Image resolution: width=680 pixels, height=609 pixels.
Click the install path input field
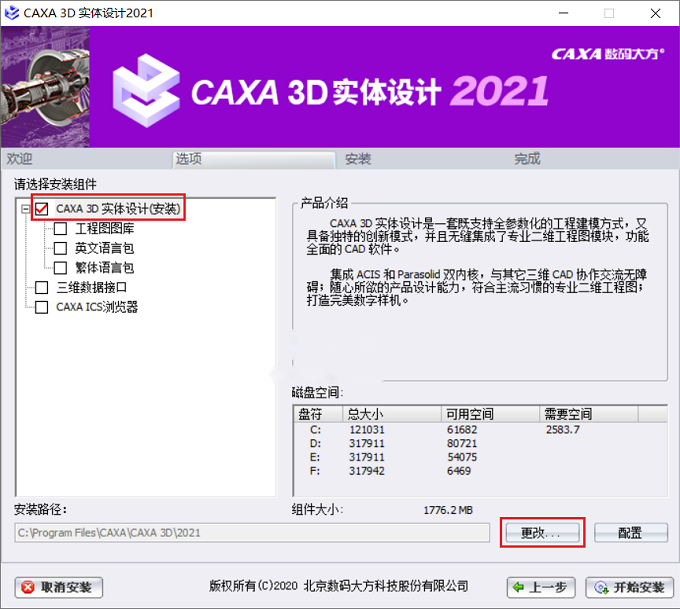[x=252, y=533]
